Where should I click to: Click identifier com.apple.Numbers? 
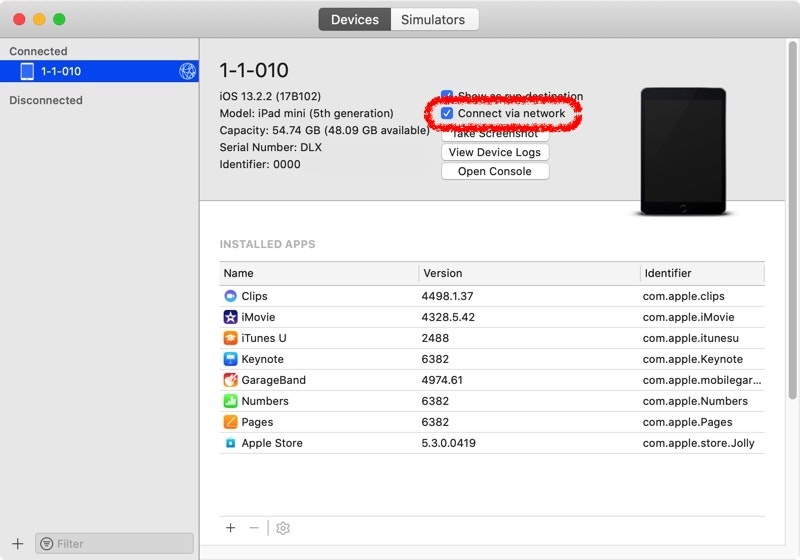coord(695,401)
